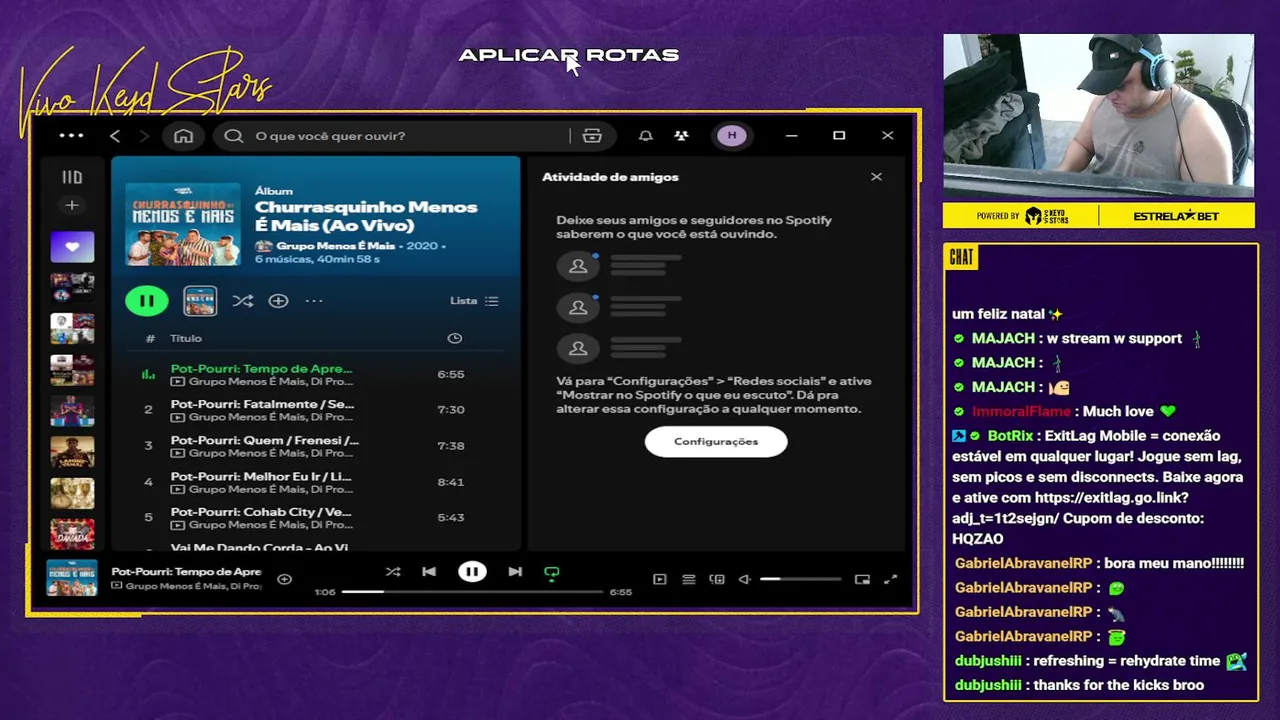Toggle shuffle for the album
Viewport: 1280px width, 720px height.
242,301
